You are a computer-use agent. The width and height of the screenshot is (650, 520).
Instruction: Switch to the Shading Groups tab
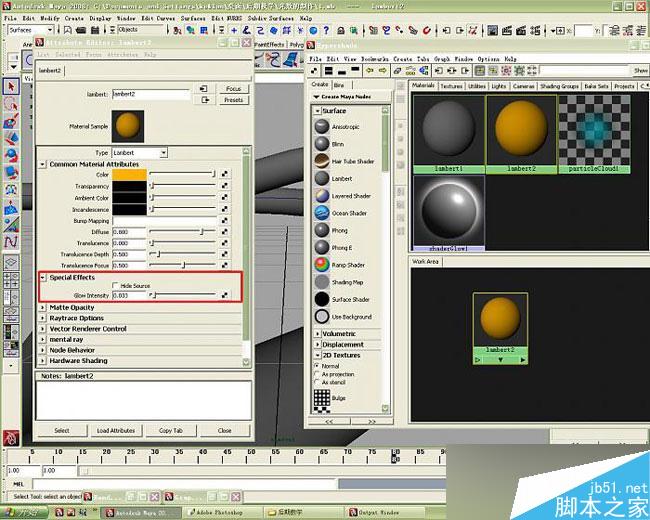pos(559,86)
